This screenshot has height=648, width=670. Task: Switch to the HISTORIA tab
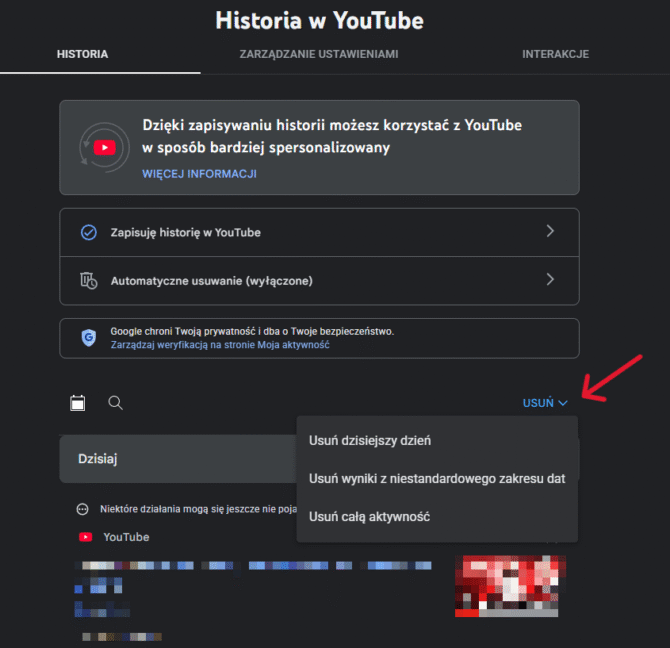tap(83, 54)
